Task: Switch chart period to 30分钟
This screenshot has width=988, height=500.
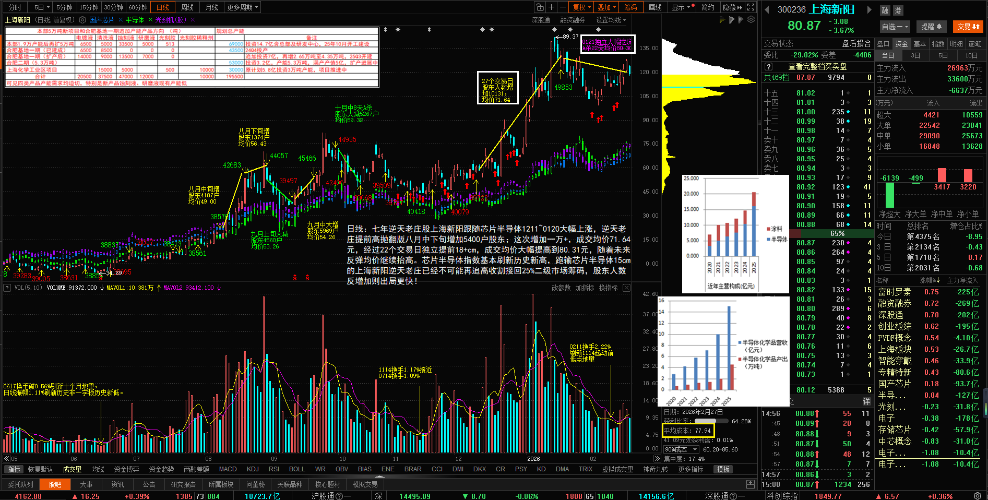Action: click(x=114, y=8)
